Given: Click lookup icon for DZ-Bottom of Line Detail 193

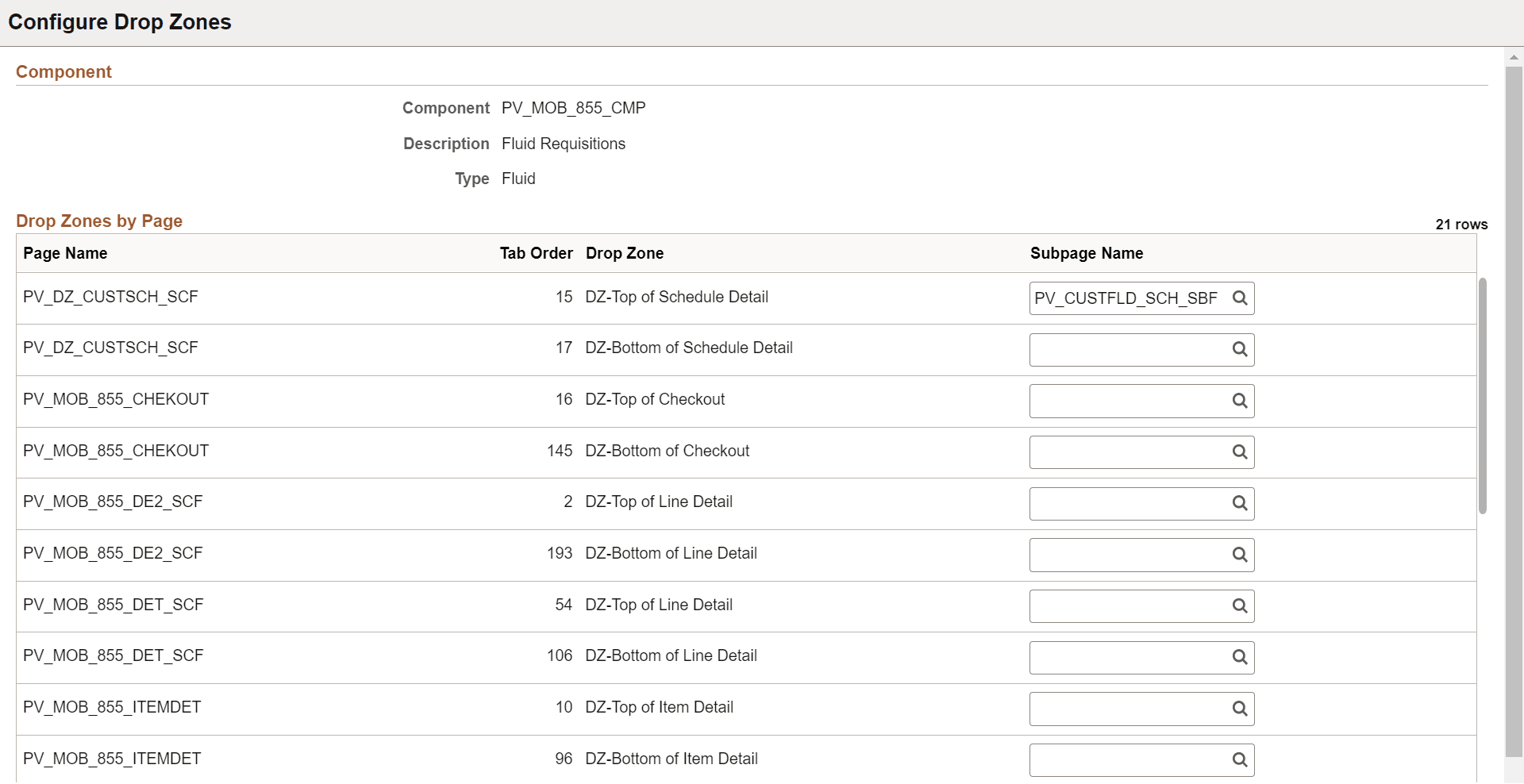Looking at the screenshot, I should coord(1241,555).
